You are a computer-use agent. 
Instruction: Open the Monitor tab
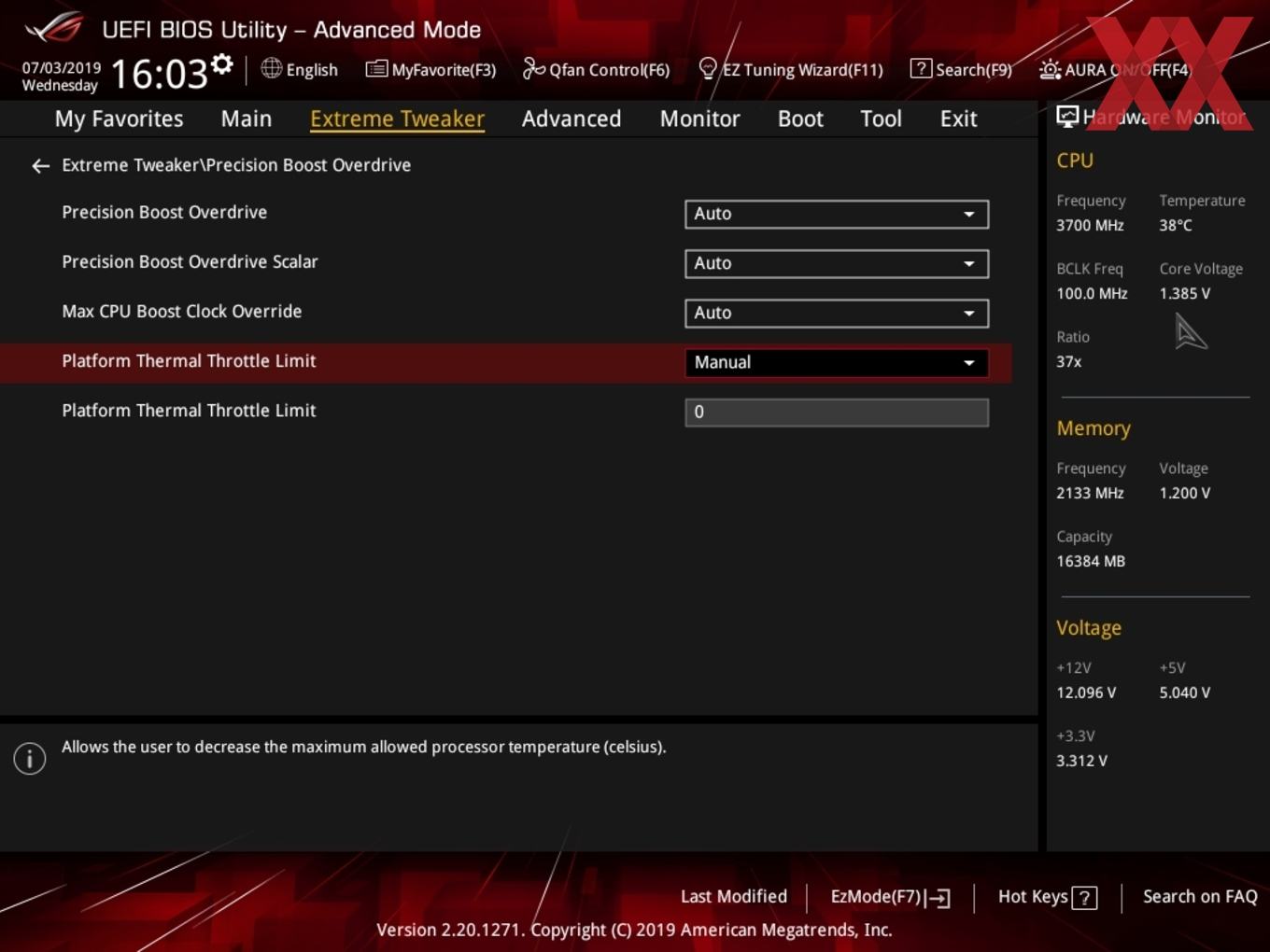[x=700, y=119]
